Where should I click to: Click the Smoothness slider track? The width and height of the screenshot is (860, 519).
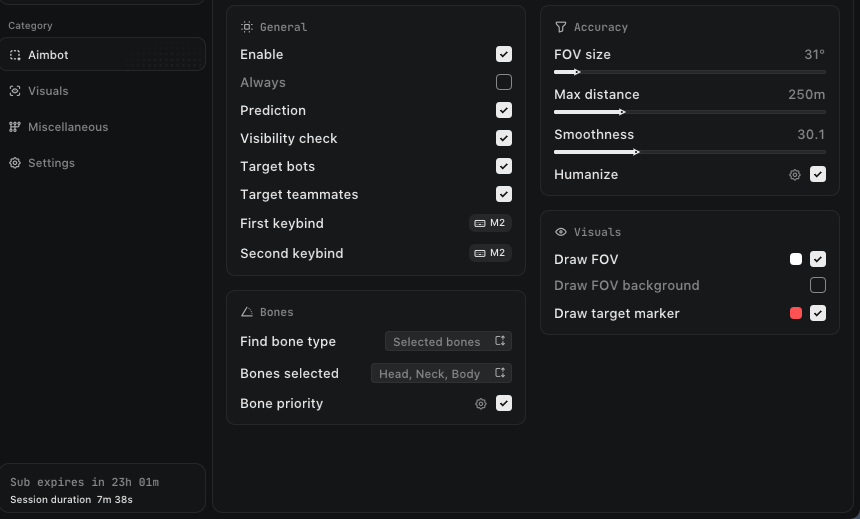point(689,152)
